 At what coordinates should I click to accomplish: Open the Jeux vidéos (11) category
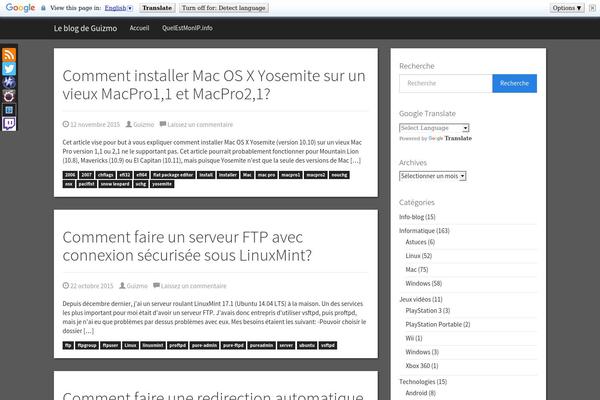[421, 299]
